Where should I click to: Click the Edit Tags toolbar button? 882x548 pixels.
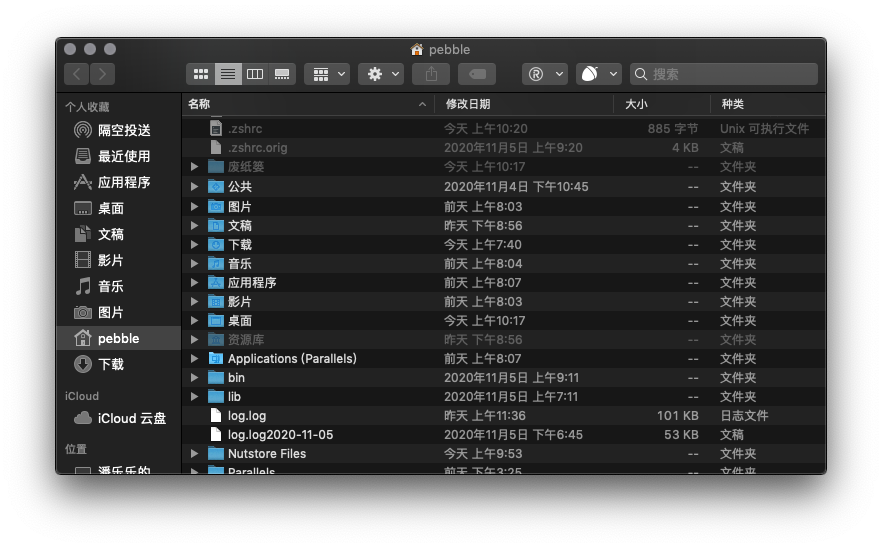477,74
